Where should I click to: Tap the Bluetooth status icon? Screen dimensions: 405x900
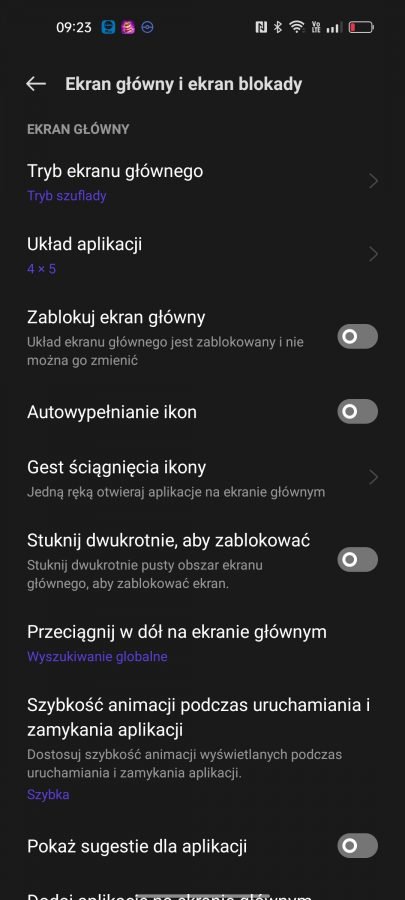[278, 27]
